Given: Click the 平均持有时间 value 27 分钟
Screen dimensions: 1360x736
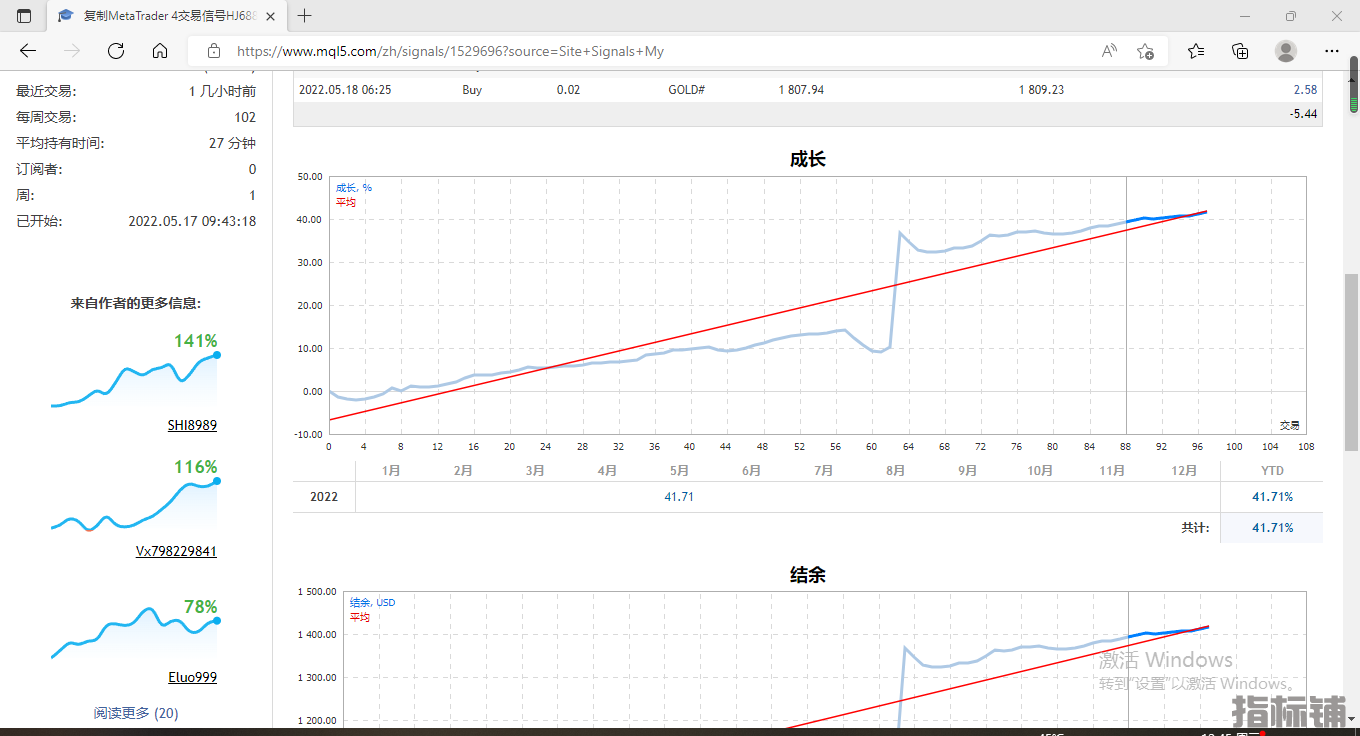Looking at the screenshot, I should [x=232, y=143].
